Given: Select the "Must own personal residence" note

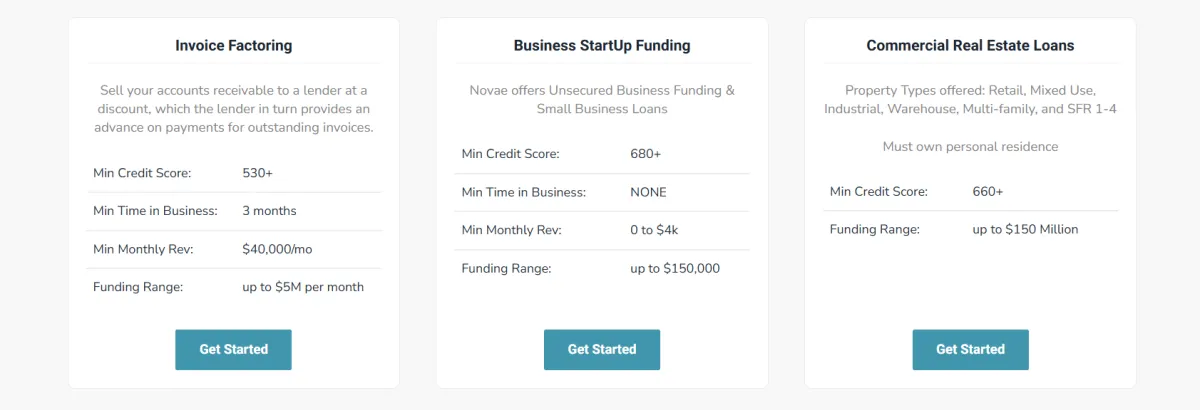Looking at the screenshot, I should [970, 146].
